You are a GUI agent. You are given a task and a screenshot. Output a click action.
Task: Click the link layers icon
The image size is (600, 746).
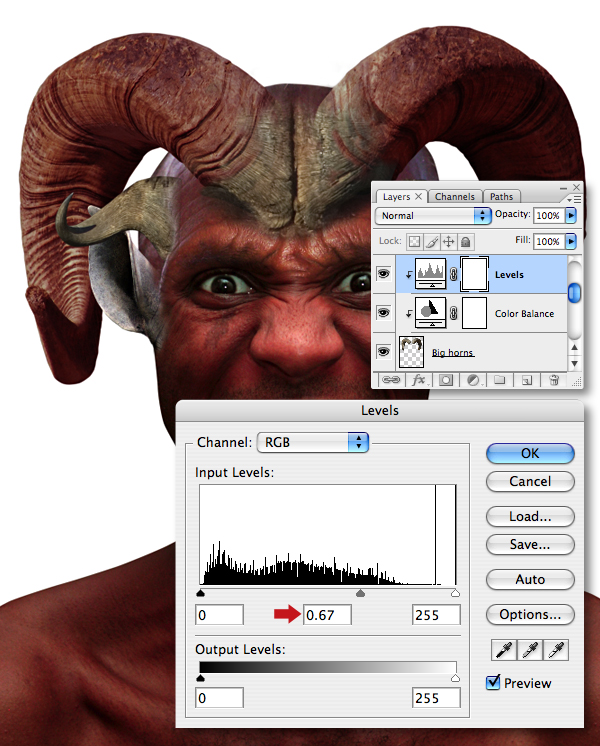[391, 380]
